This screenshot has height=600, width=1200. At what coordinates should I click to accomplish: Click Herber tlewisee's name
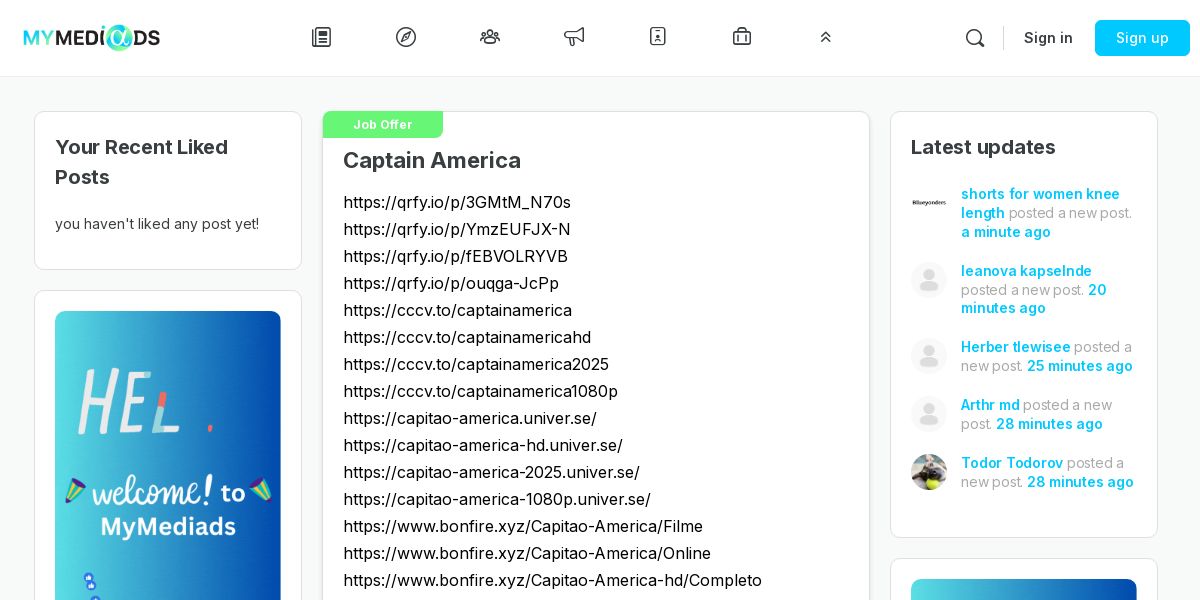point(1015,347)
